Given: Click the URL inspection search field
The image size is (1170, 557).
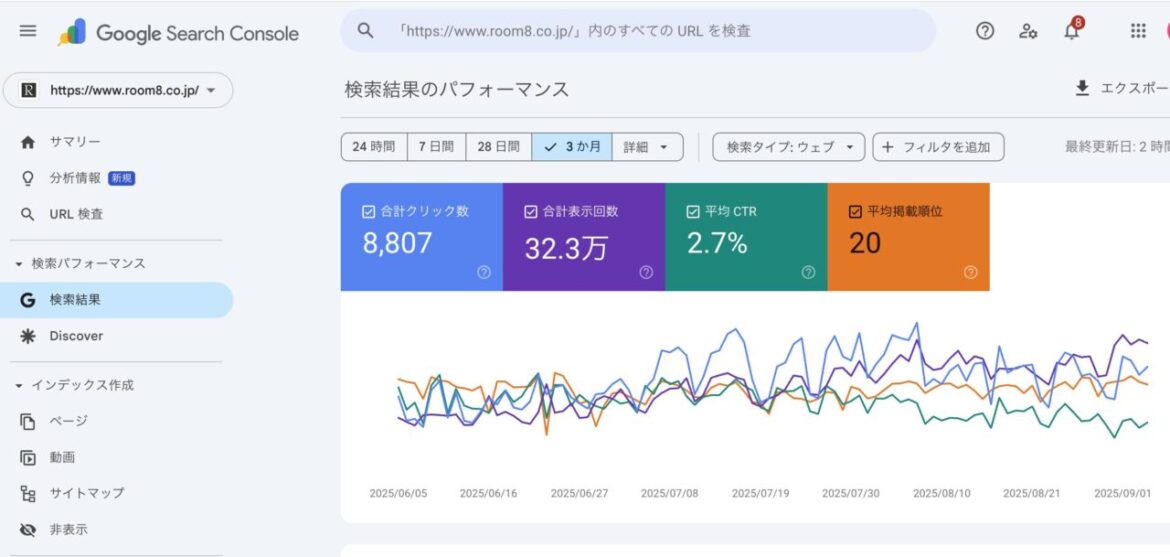Looking at the screenshot, I should pos(640,31).
